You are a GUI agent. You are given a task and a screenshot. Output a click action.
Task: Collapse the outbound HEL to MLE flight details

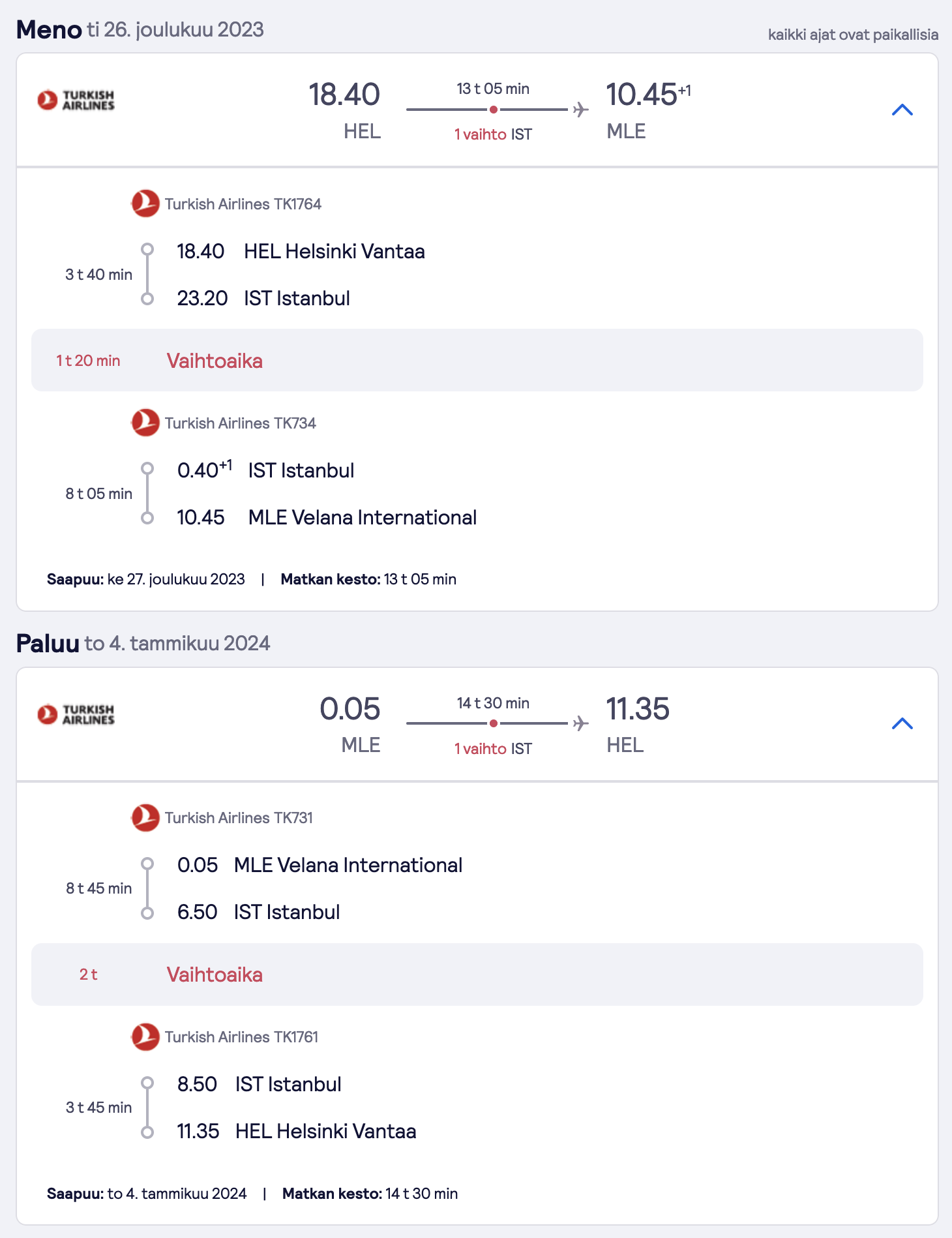[902, 110]
